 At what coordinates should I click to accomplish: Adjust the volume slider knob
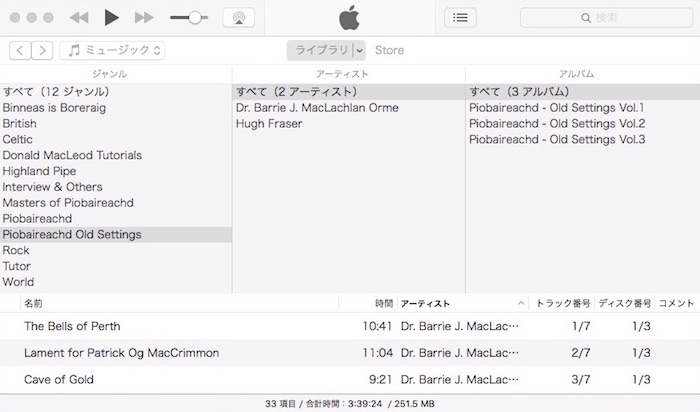click(x=193, y=18)
